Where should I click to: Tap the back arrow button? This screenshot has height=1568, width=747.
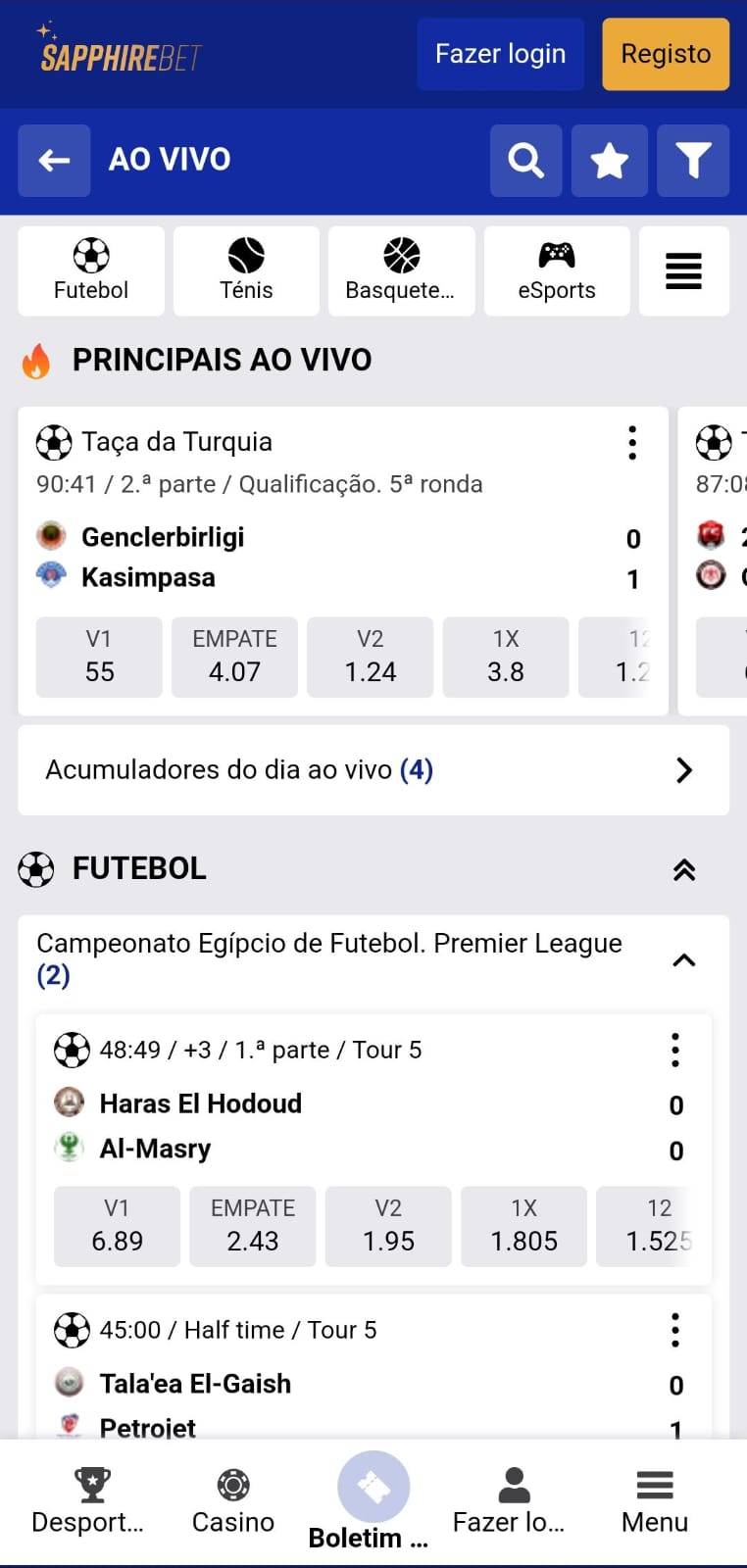(54, 161)
